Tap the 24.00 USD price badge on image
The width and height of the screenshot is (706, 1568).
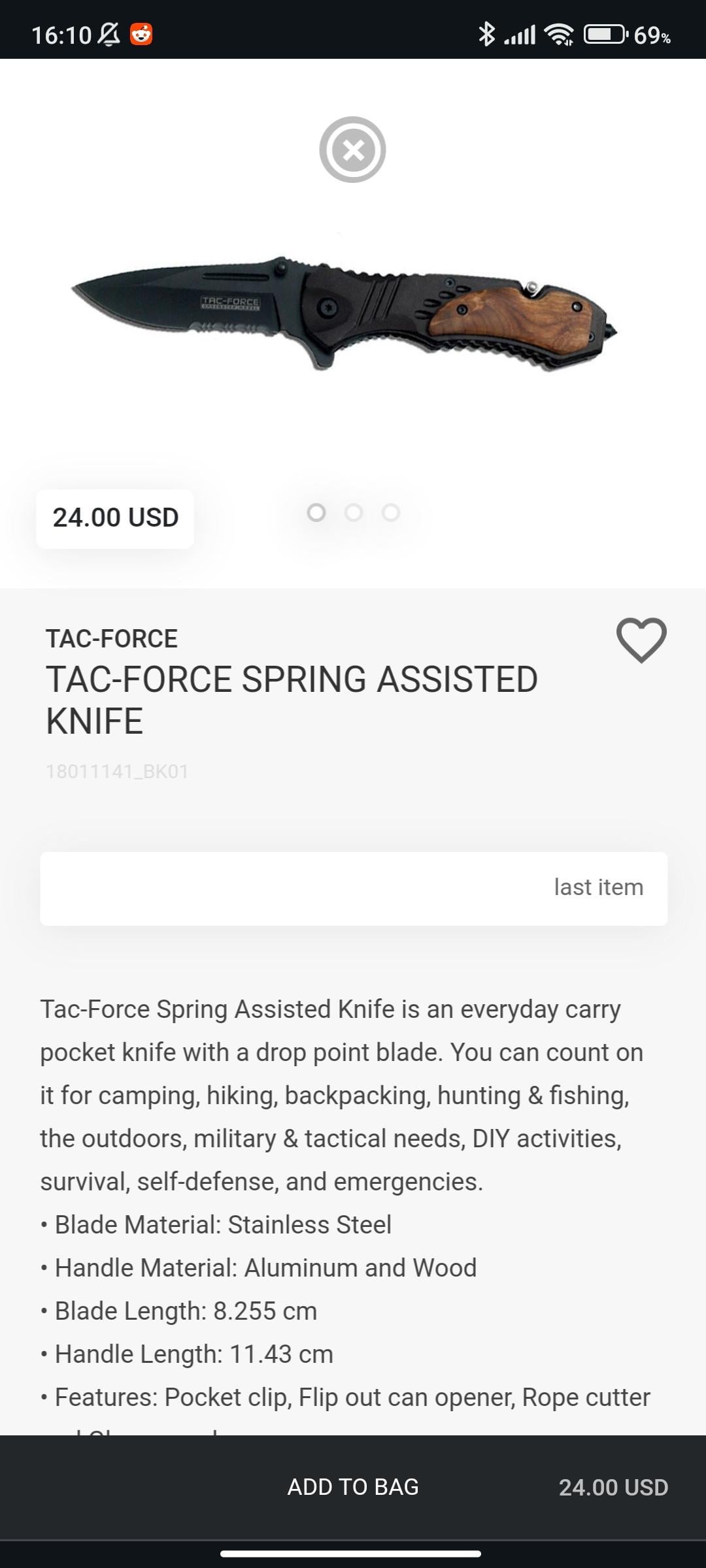(x=115, y=518)
